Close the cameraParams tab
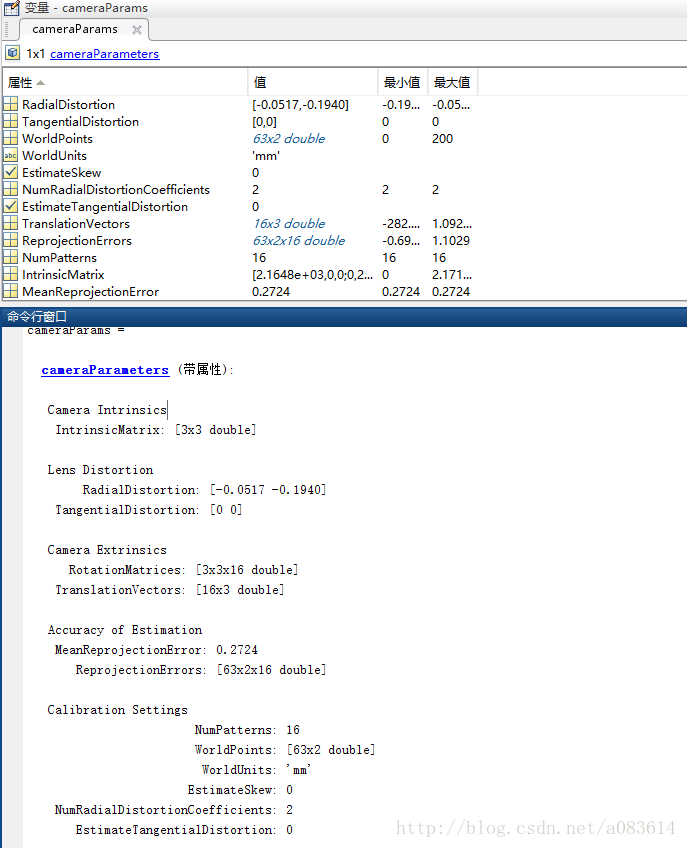 137,30
